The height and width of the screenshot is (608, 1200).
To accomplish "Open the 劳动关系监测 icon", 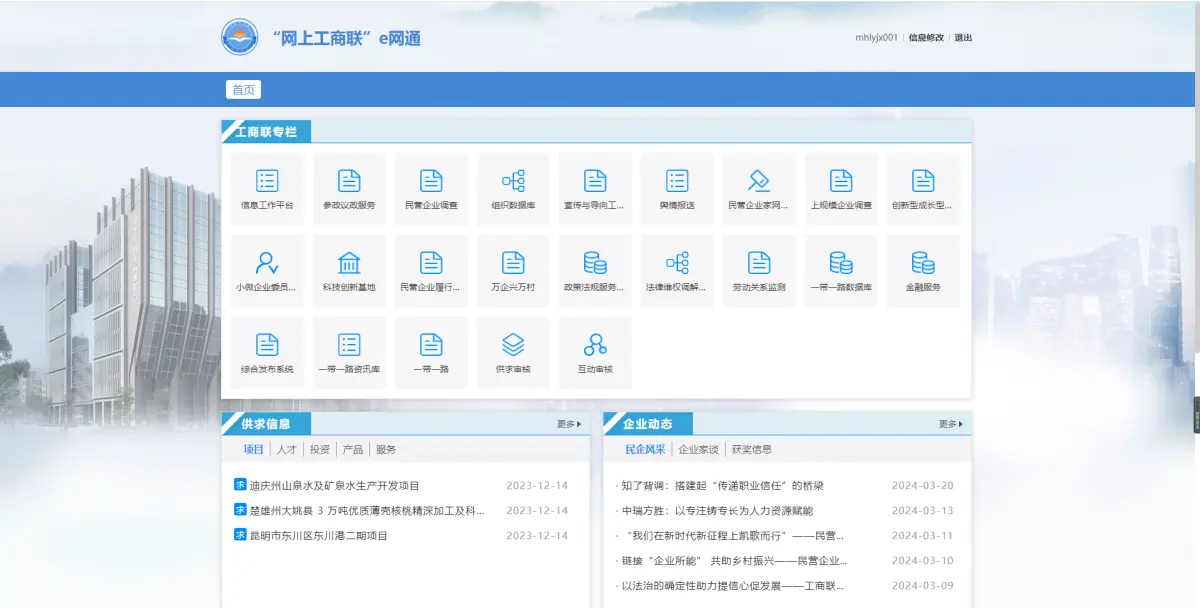I will pos(759,263).
